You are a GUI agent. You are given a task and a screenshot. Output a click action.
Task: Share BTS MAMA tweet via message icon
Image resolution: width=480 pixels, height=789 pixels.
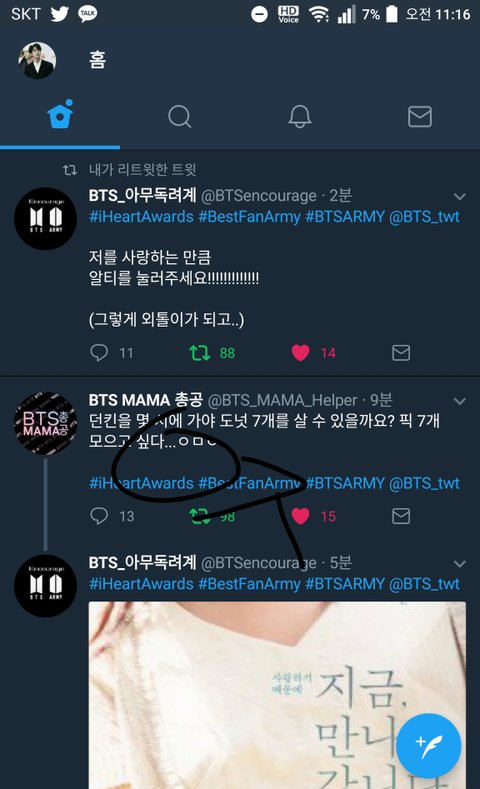pyautogui.click(x=401, y=516)
